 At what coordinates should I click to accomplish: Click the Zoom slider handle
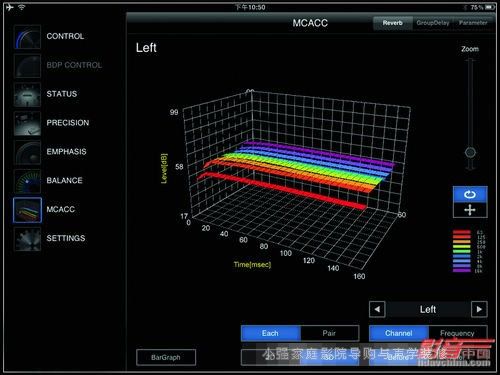coord(470,153)
